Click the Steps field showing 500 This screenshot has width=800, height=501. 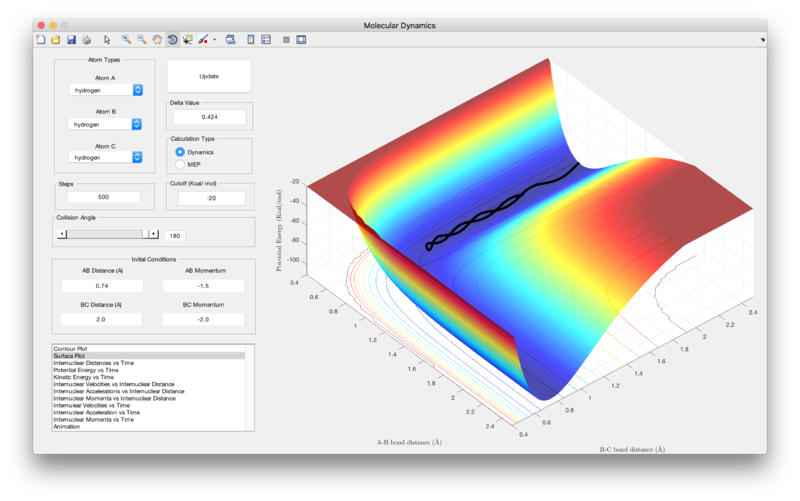pyautogui.click(x=104, y=197)
